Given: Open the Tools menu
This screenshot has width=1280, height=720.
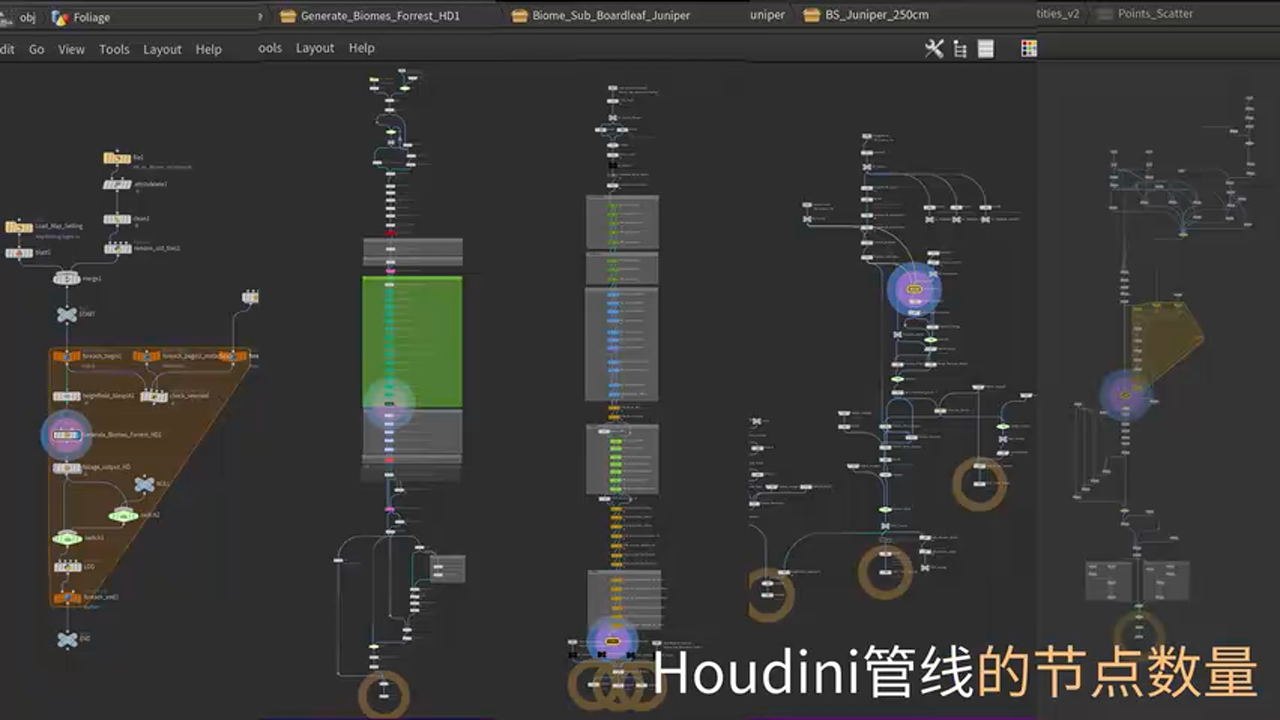Looking at the screenshot, I should [114, 48].
